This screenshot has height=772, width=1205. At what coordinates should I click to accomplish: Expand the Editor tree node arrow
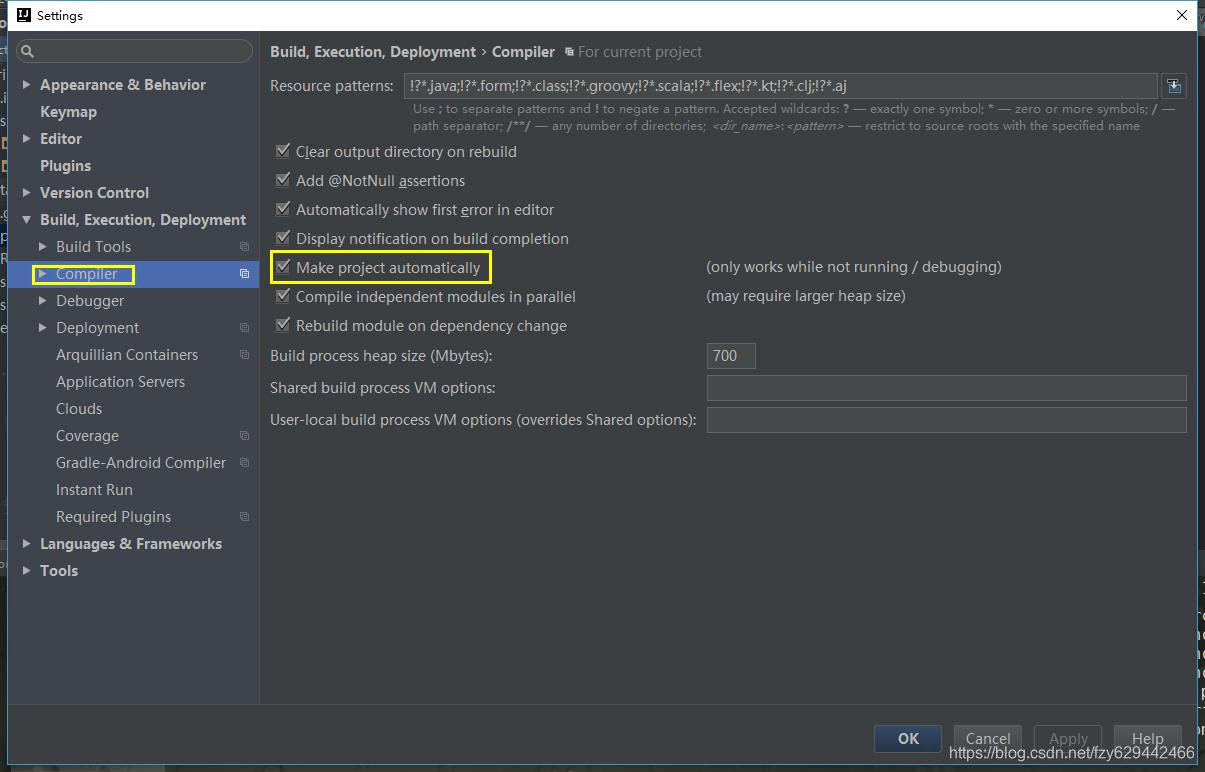point(27,139)
